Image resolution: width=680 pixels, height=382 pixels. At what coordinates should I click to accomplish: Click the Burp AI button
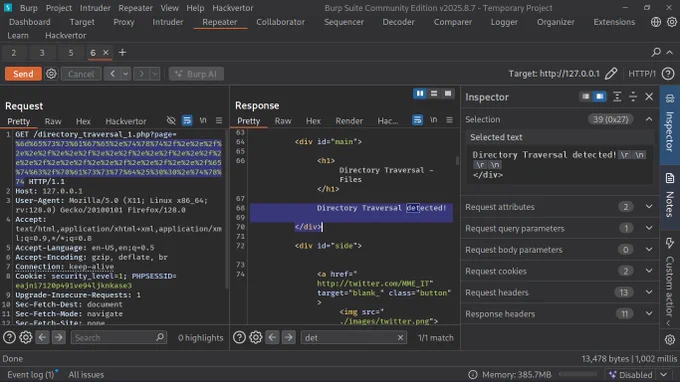click(196, 74)
